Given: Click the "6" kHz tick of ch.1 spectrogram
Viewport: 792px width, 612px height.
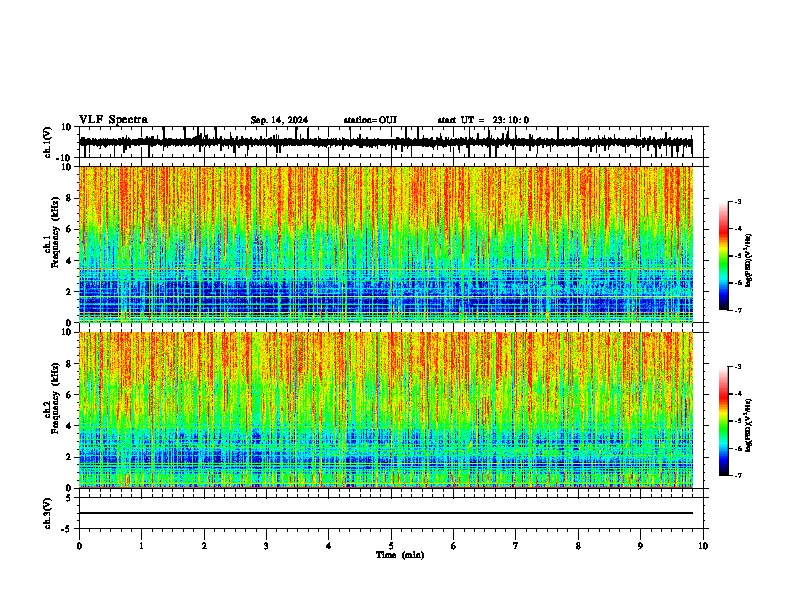Looking at the screenshot, I should pyautogui.click(x=69, y=229).
